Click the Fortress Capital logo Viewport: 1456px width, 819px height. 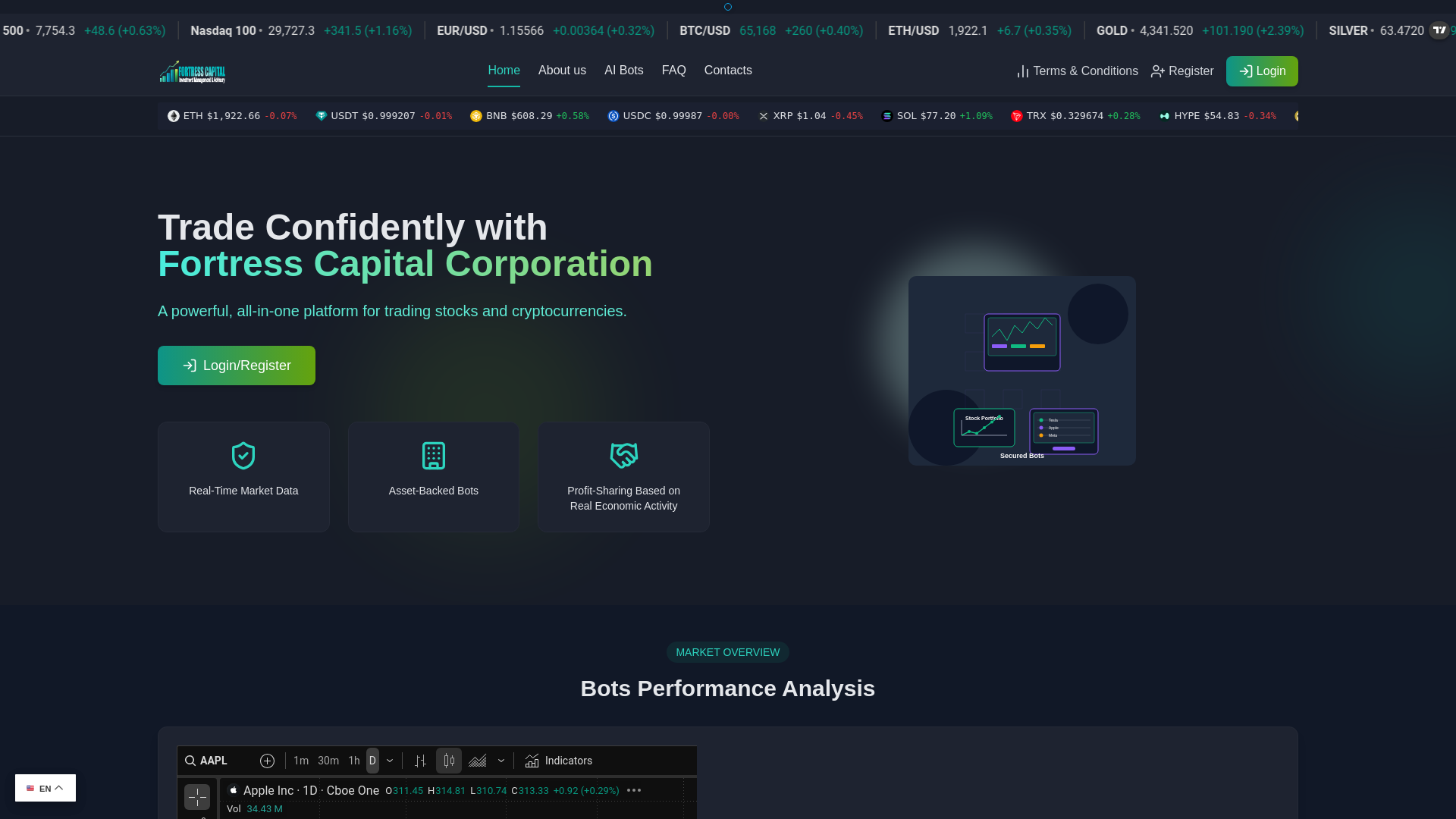point(193,71)
